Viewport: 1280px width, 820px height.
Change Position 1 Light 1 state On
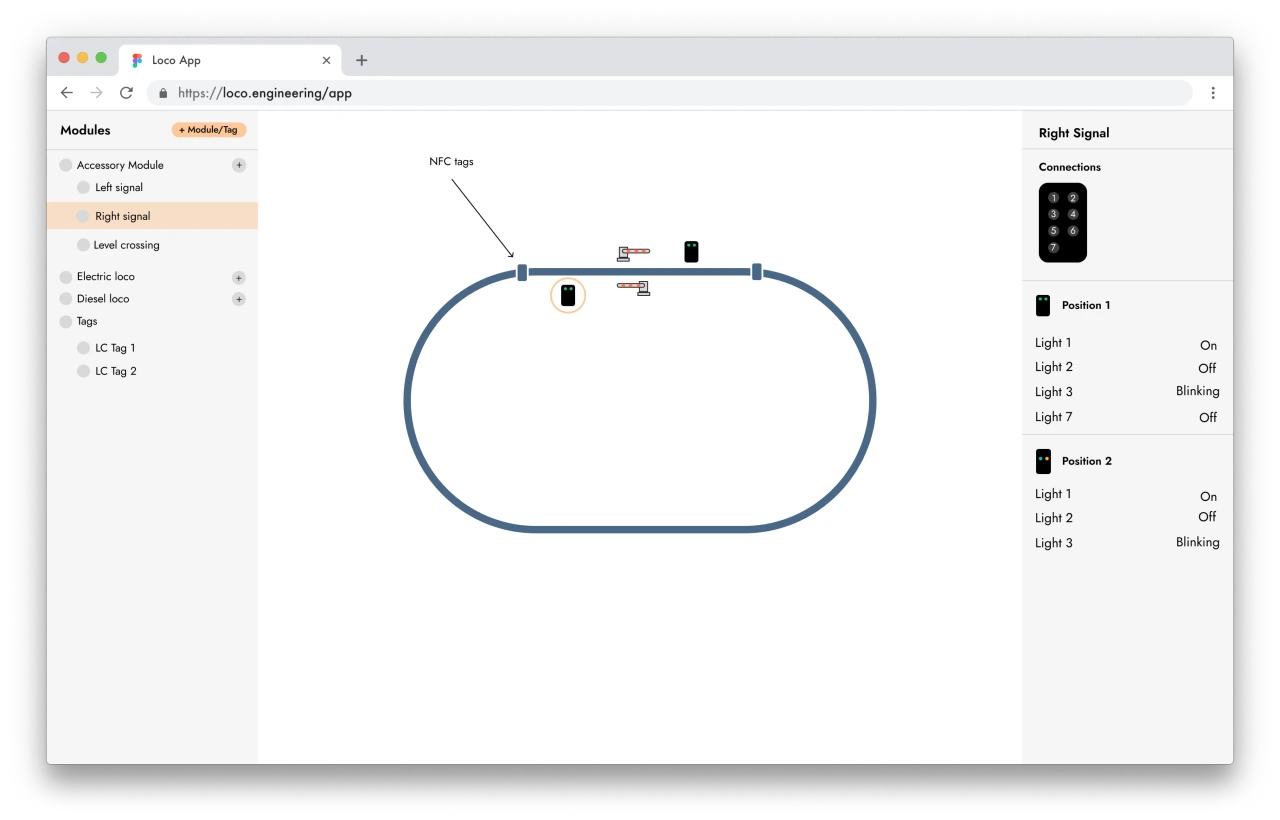tap(1208, 345)
